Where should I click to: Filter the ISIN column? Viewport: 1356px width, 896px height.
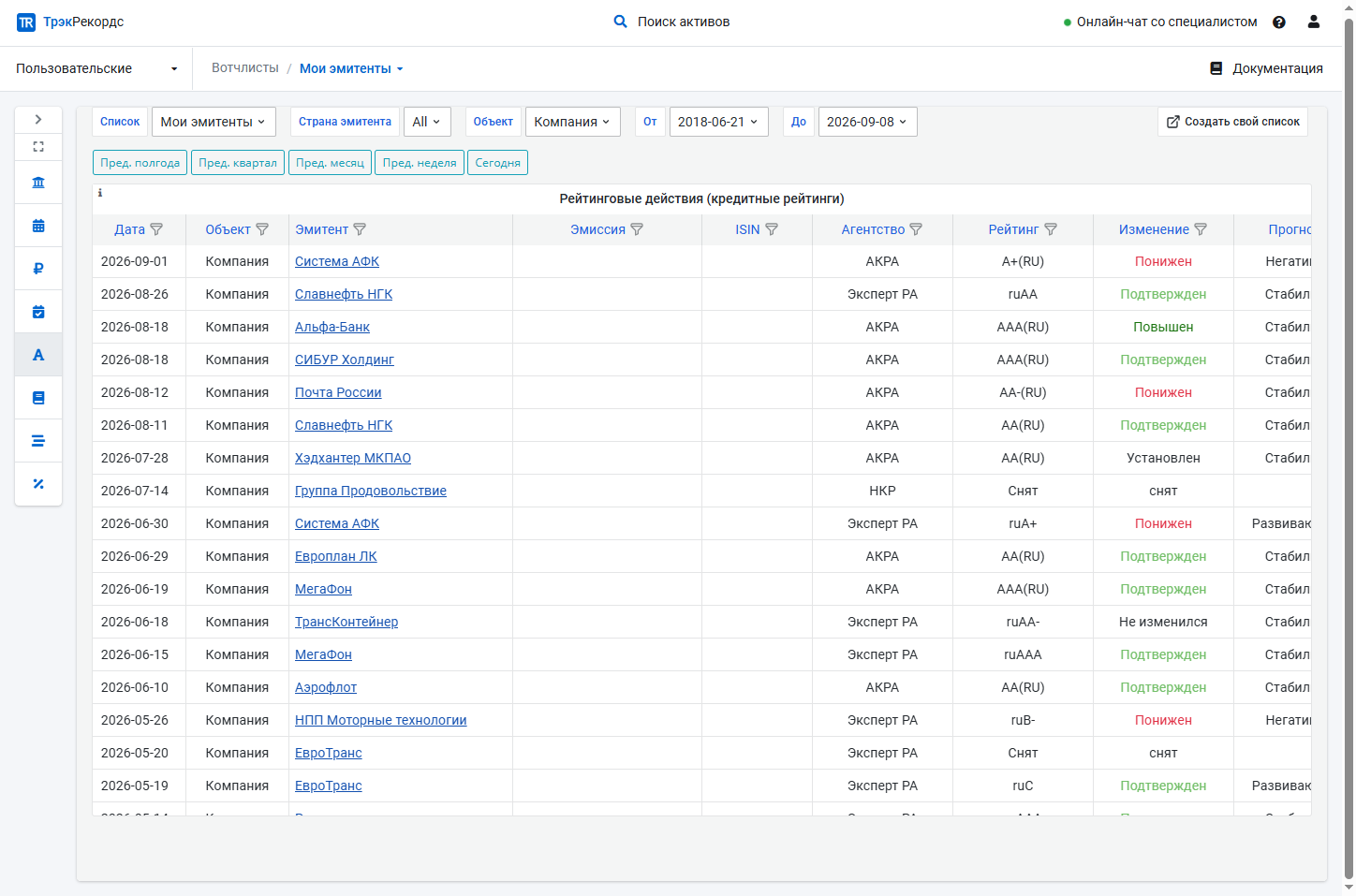click(772, 229)
